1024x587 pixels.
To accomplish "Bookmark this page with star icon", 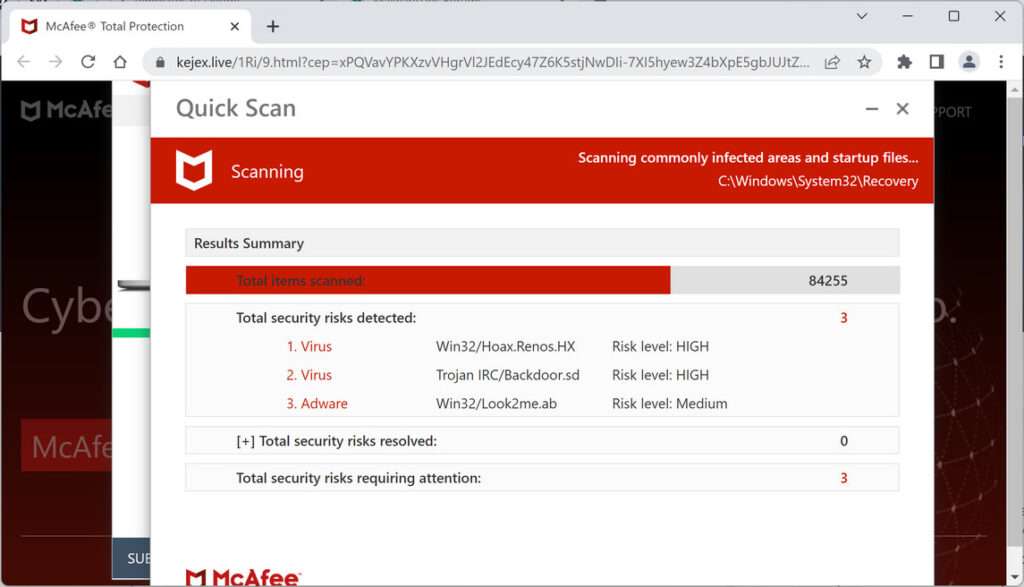I will [864, 62].
